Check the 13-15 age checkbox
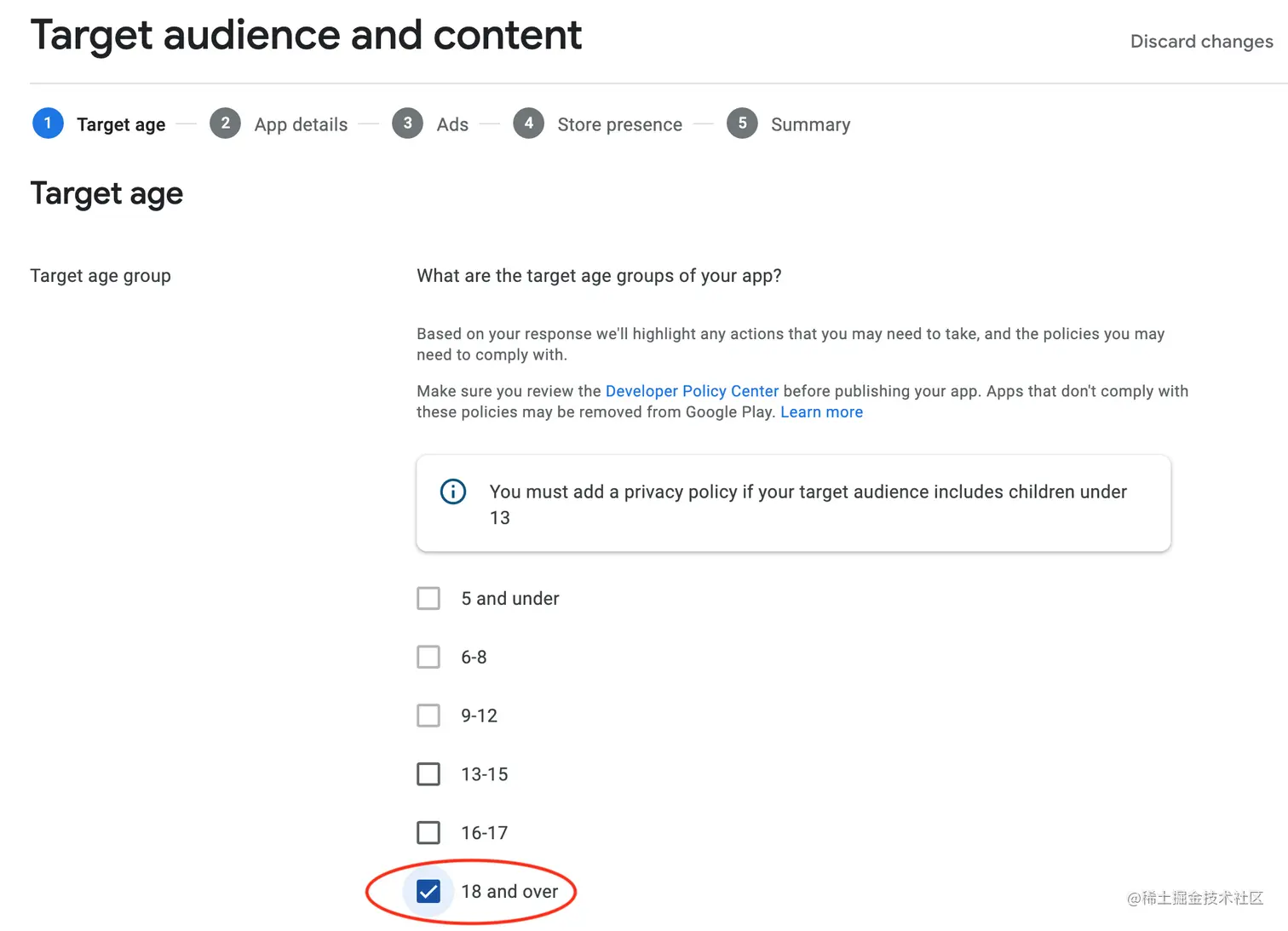 click(x=428, y=774)
